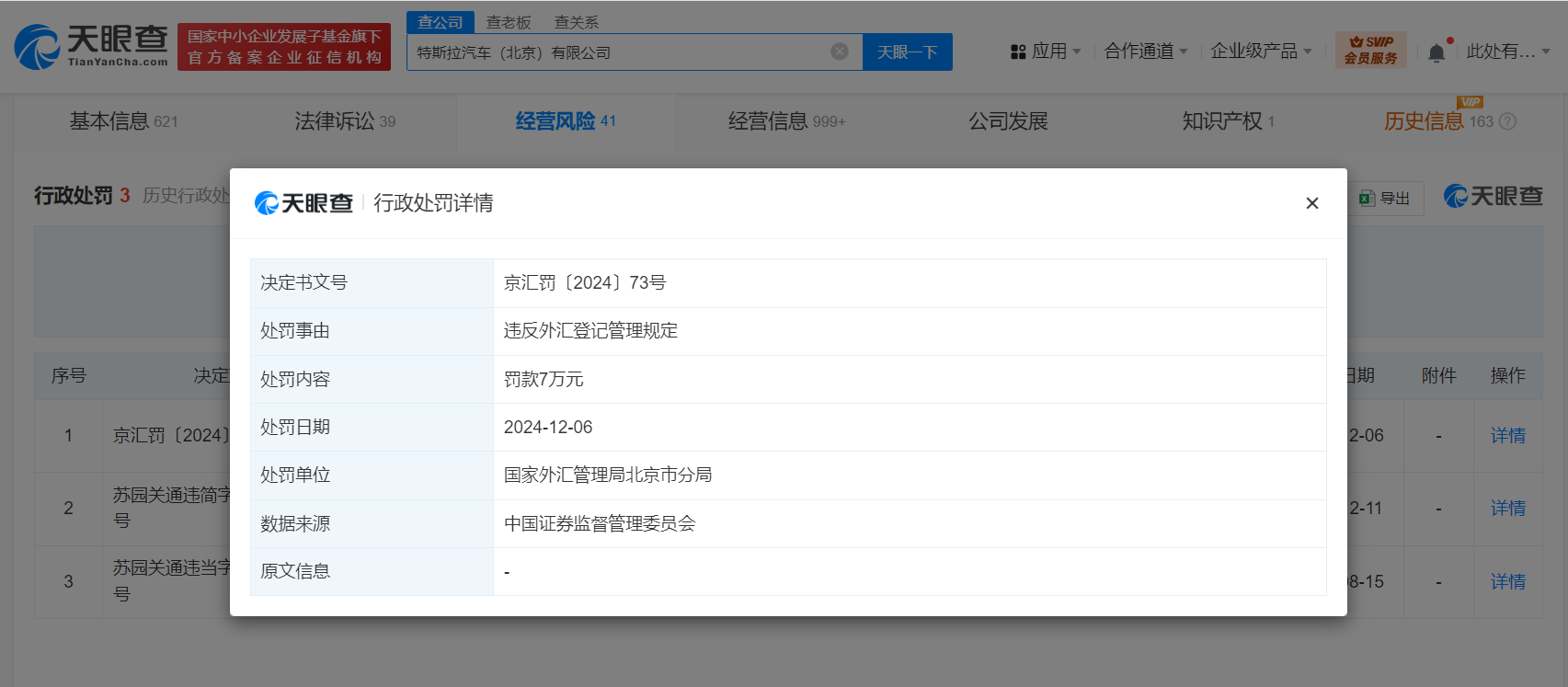This screenshot has height=687, width=1568.
Task: Click the Excel export button
Action: 1386,198
